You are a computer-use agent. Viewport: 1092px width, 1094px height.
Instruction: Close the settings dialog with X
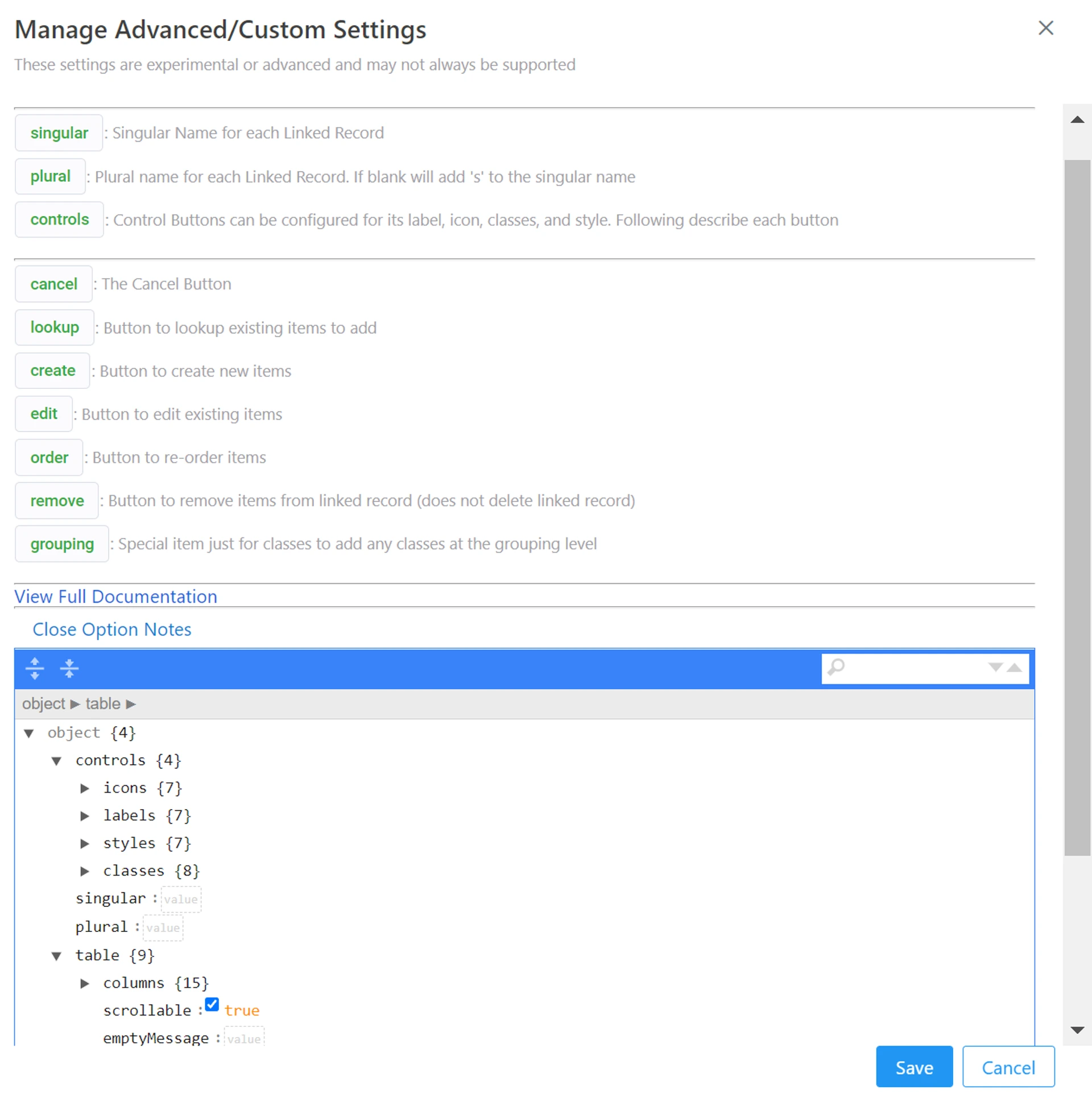click(x=1045, y=28)
